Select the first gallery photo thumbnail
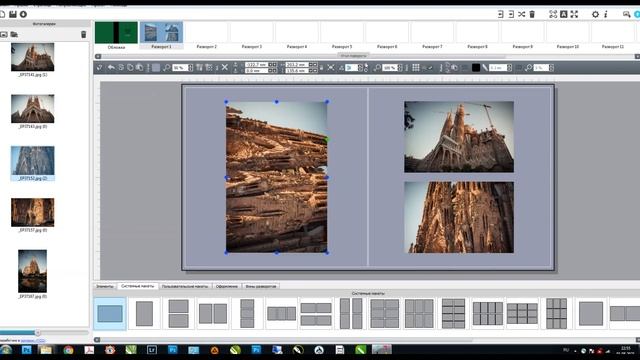640x360 pixels. tap(33, 57)
